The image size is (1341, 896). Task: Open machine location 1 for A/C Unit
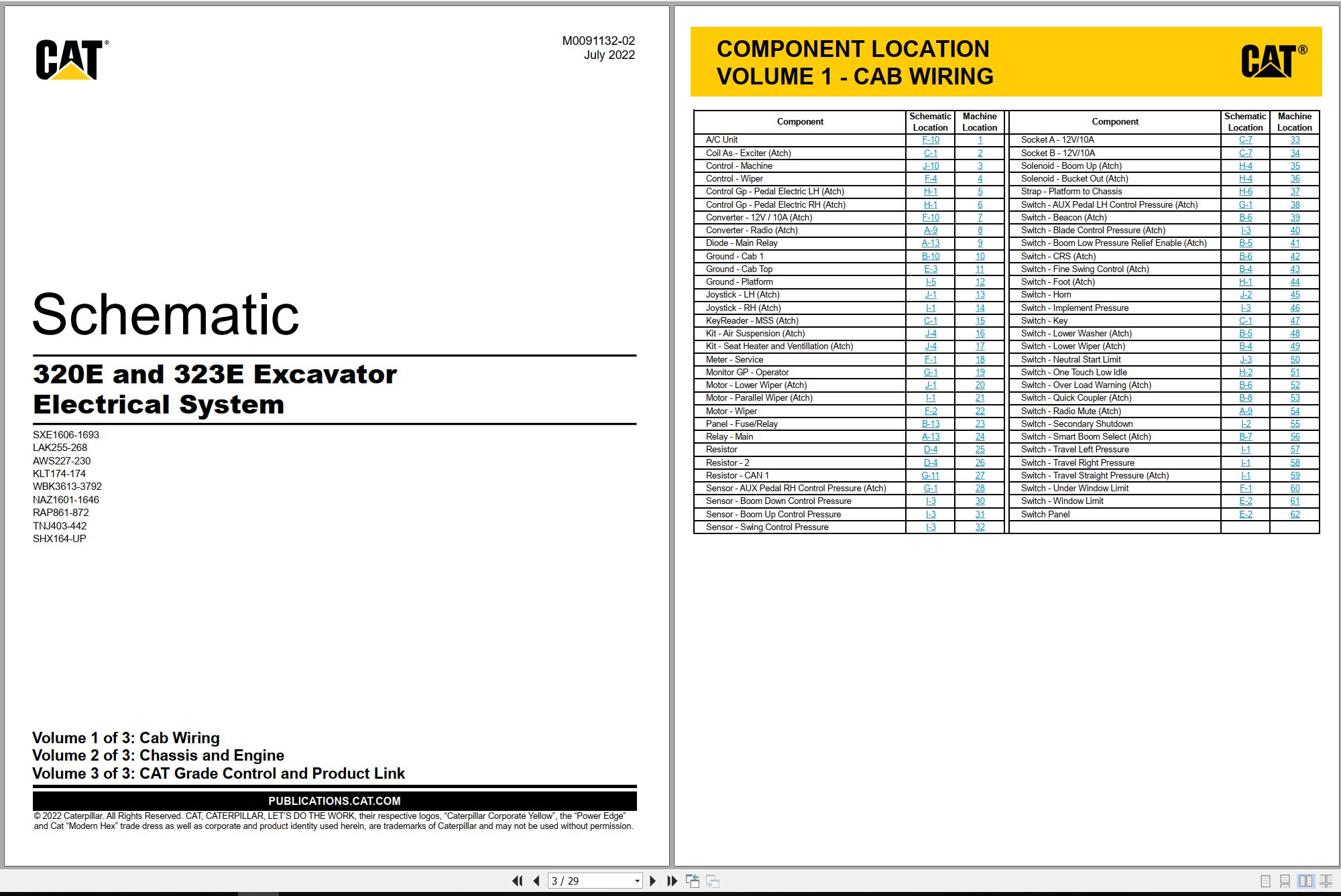[980, 140]
